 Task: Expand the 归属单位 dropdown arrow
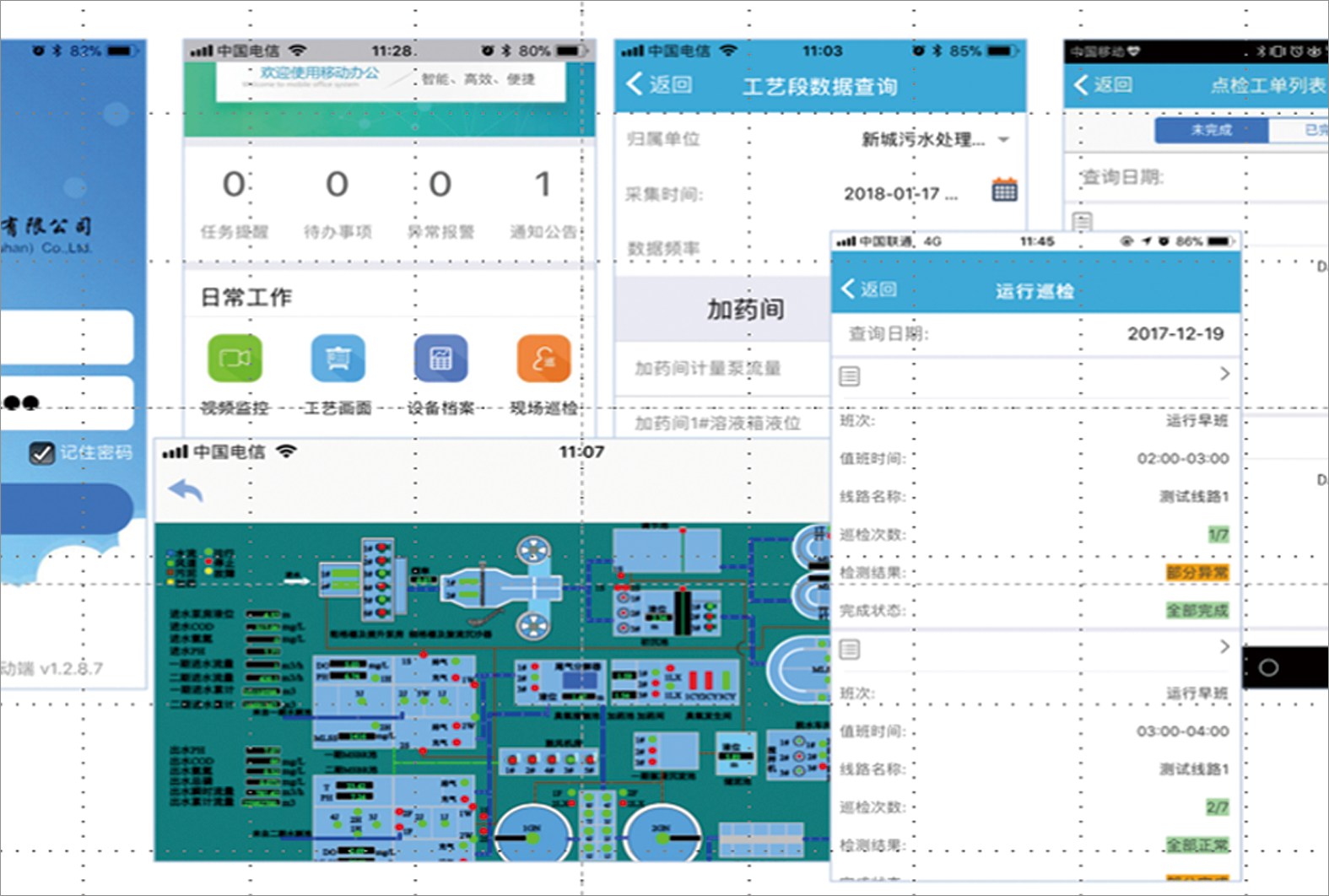pyautogui.click(x=1003, y=139)
